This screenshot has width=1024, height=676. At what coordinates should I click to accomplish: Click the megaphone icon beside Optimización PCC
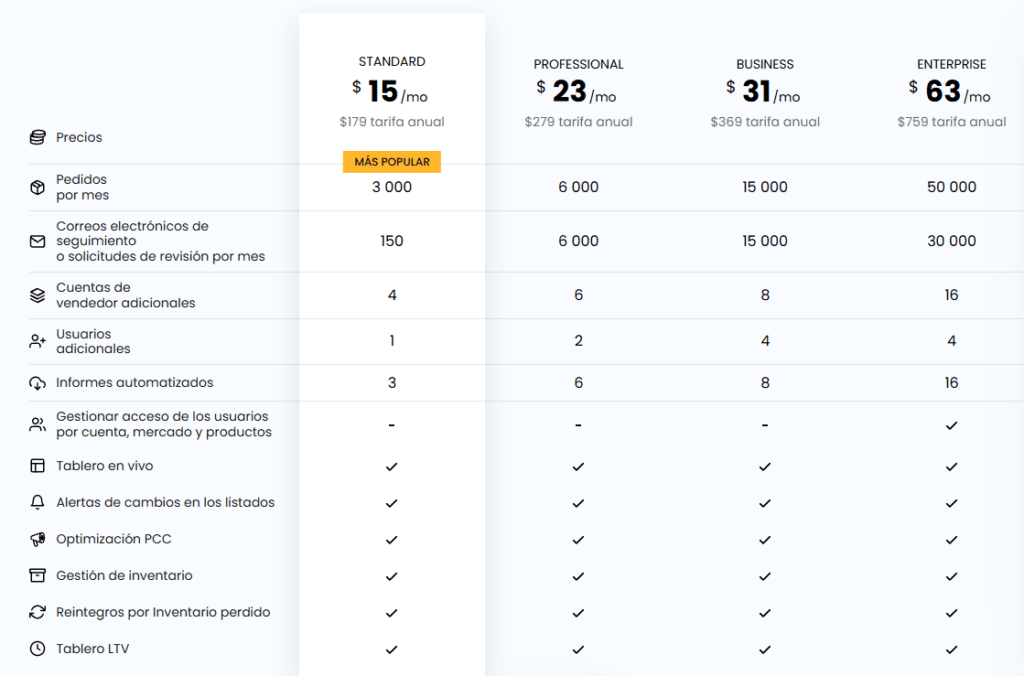pos(37,538)
